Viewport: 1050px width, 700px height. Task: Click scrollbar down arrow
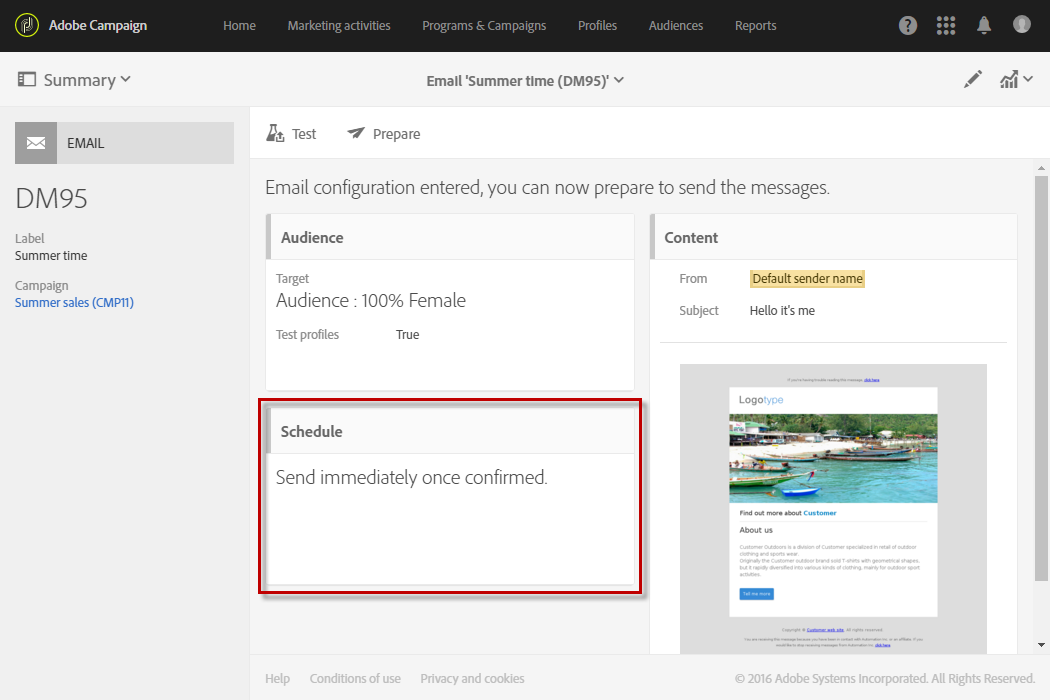[1041, 645]
